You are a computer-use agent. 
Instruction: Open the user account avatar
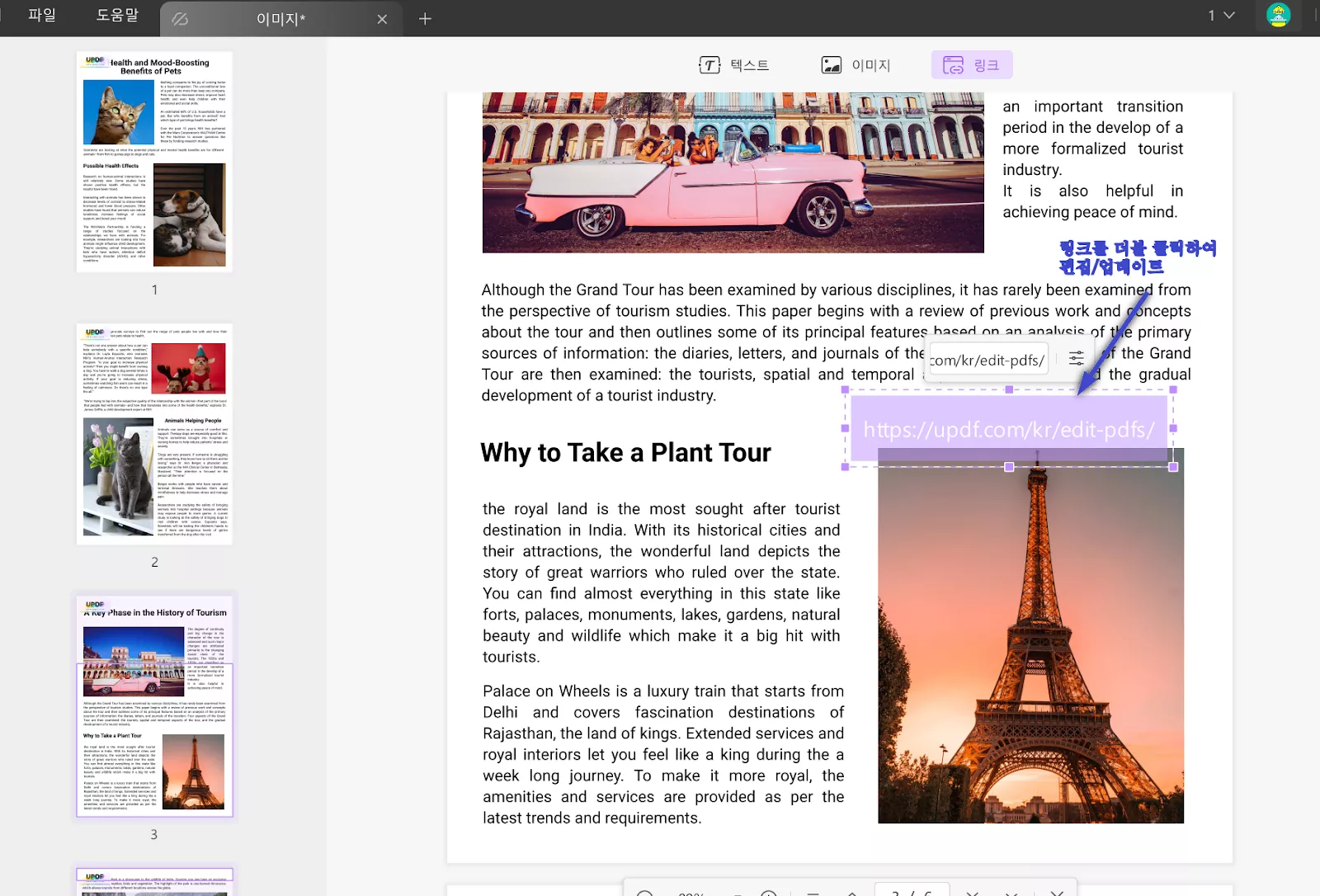click(x=1278, y=15)
